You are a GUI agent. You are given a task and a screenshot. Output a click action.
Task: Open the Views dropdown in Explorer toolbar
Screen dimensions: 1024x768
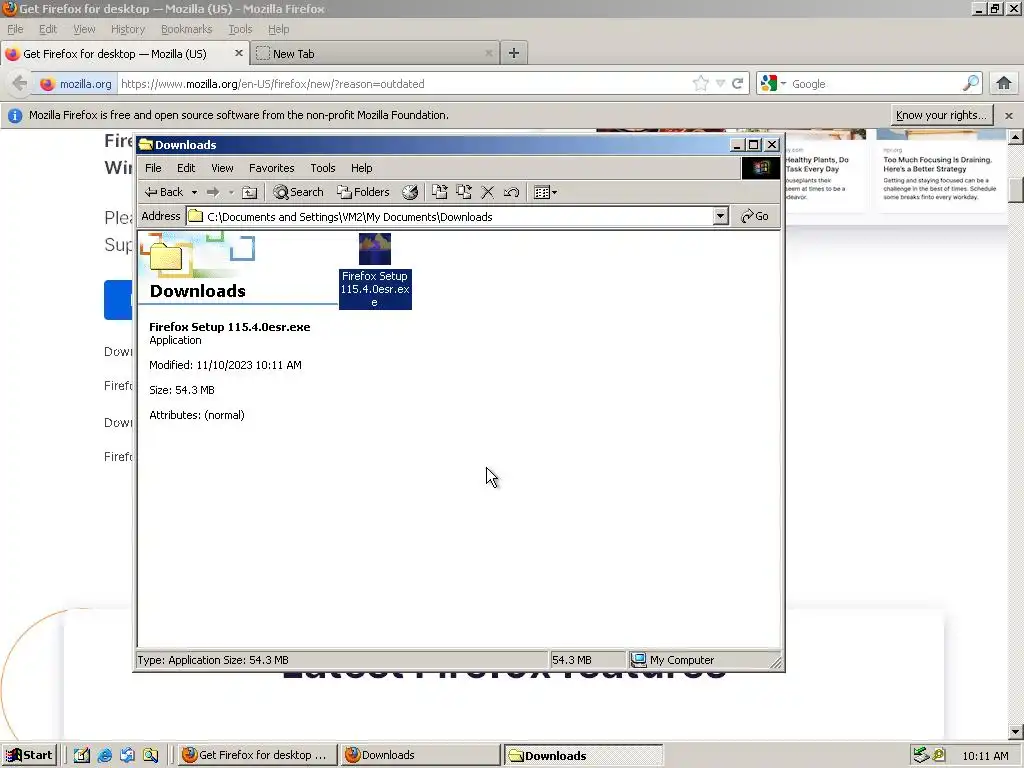point(545,192)
